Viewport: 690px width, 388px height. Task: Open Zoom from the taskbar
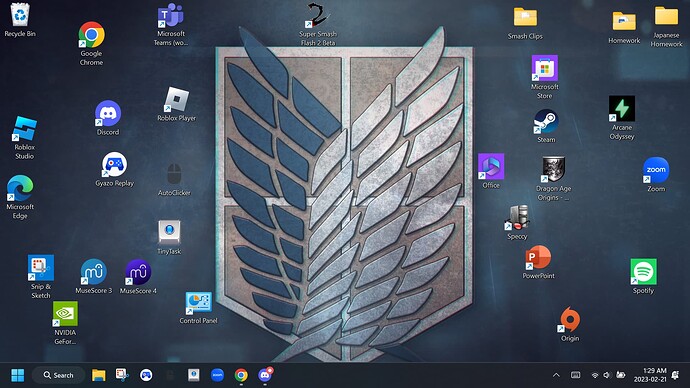click(217, 375)
